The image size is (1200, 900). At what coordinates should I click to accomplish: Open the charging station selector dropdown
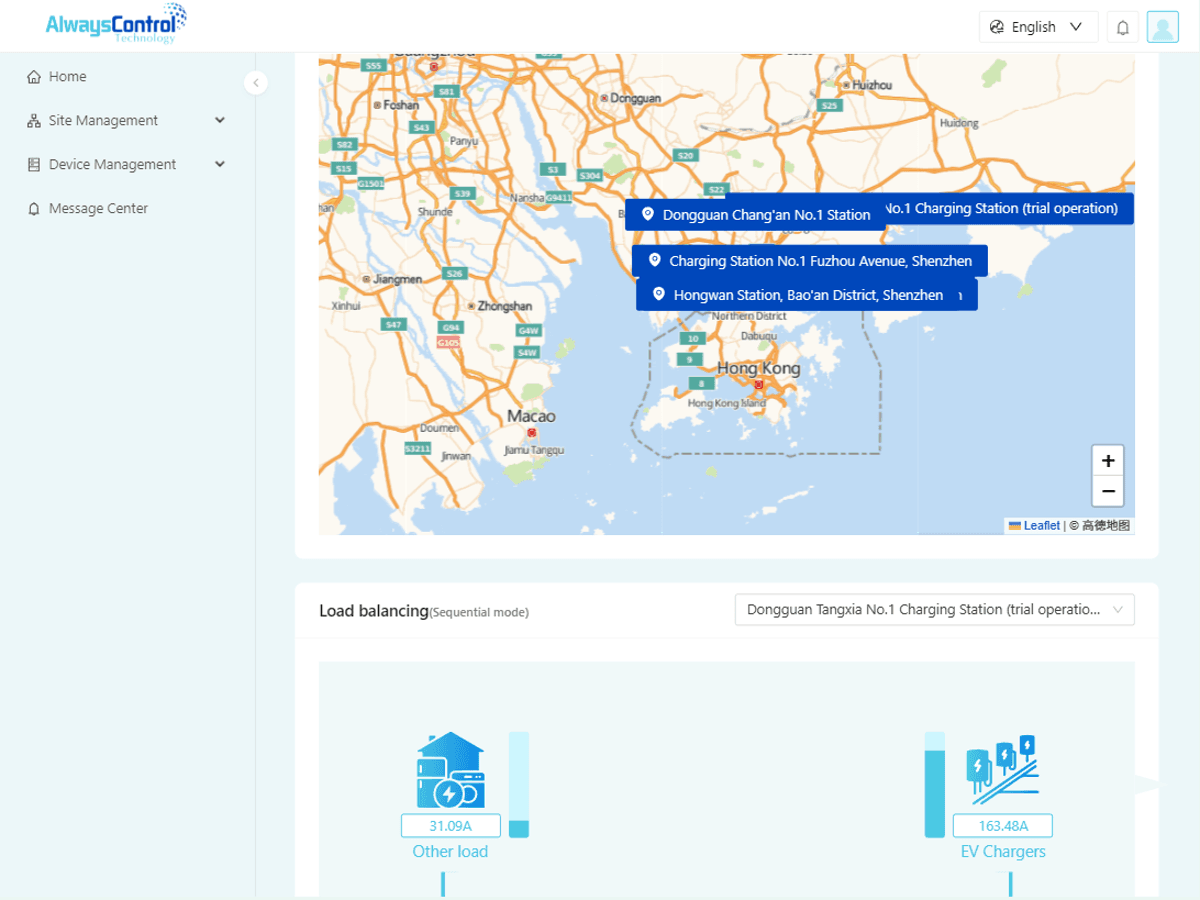[934, 610]
